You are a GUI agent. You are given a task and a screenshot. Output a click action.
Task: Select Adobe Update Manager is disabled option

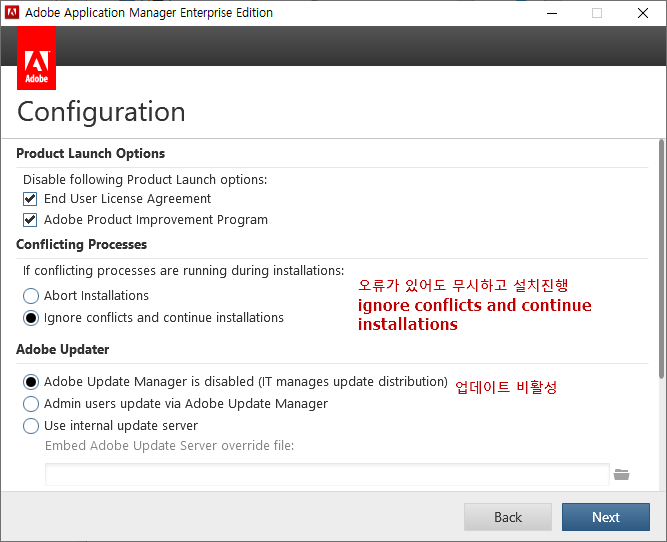31,382
